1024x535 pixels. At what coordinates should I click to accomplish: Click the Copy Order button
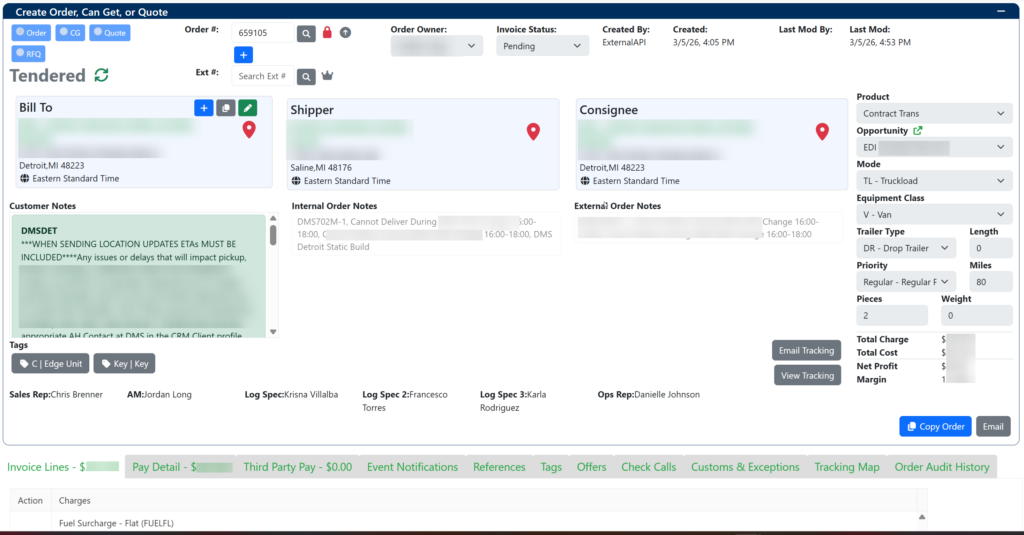935,426
